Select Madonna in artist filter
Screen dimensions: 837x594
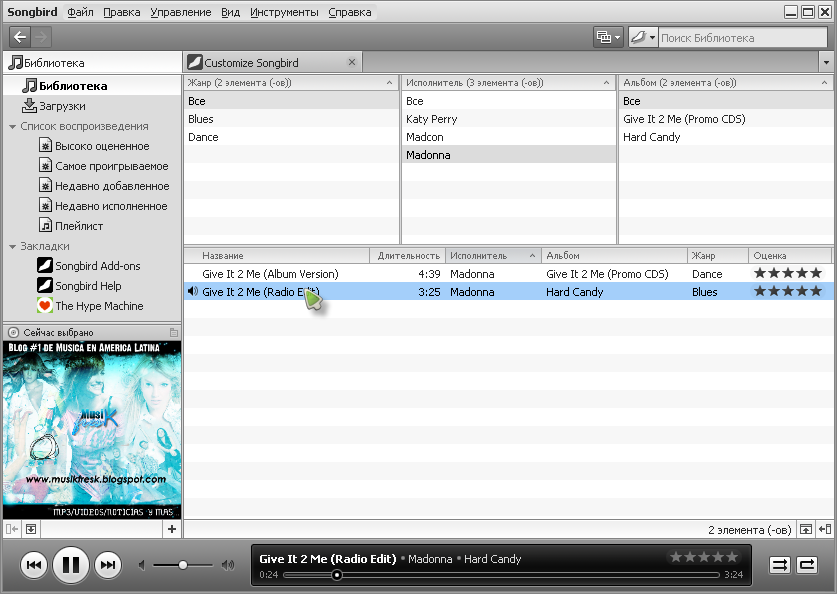pyautogui.click(x=509, y=155)
